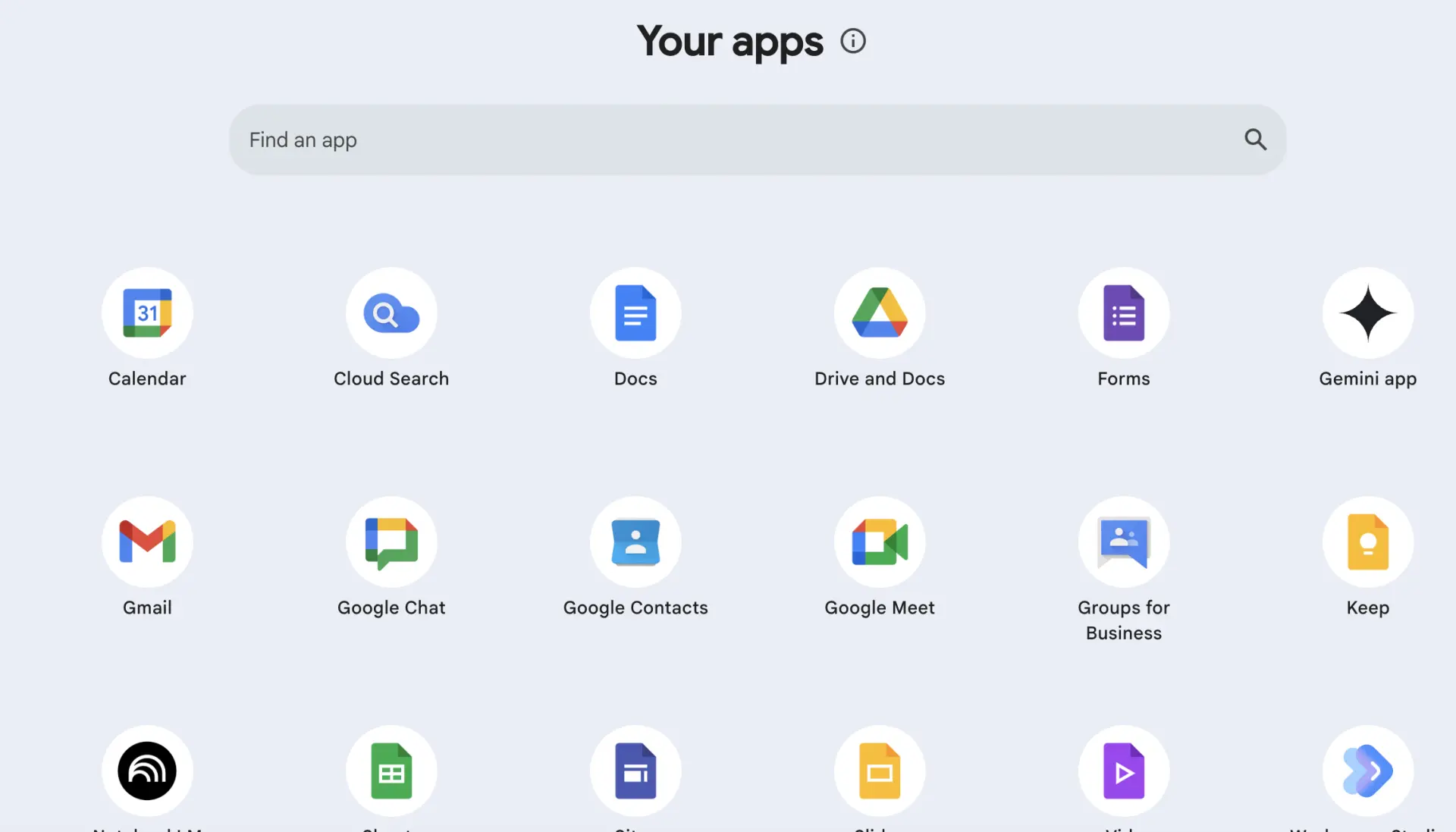
Task: Open the Gemini app
Action: point(1368,312)
